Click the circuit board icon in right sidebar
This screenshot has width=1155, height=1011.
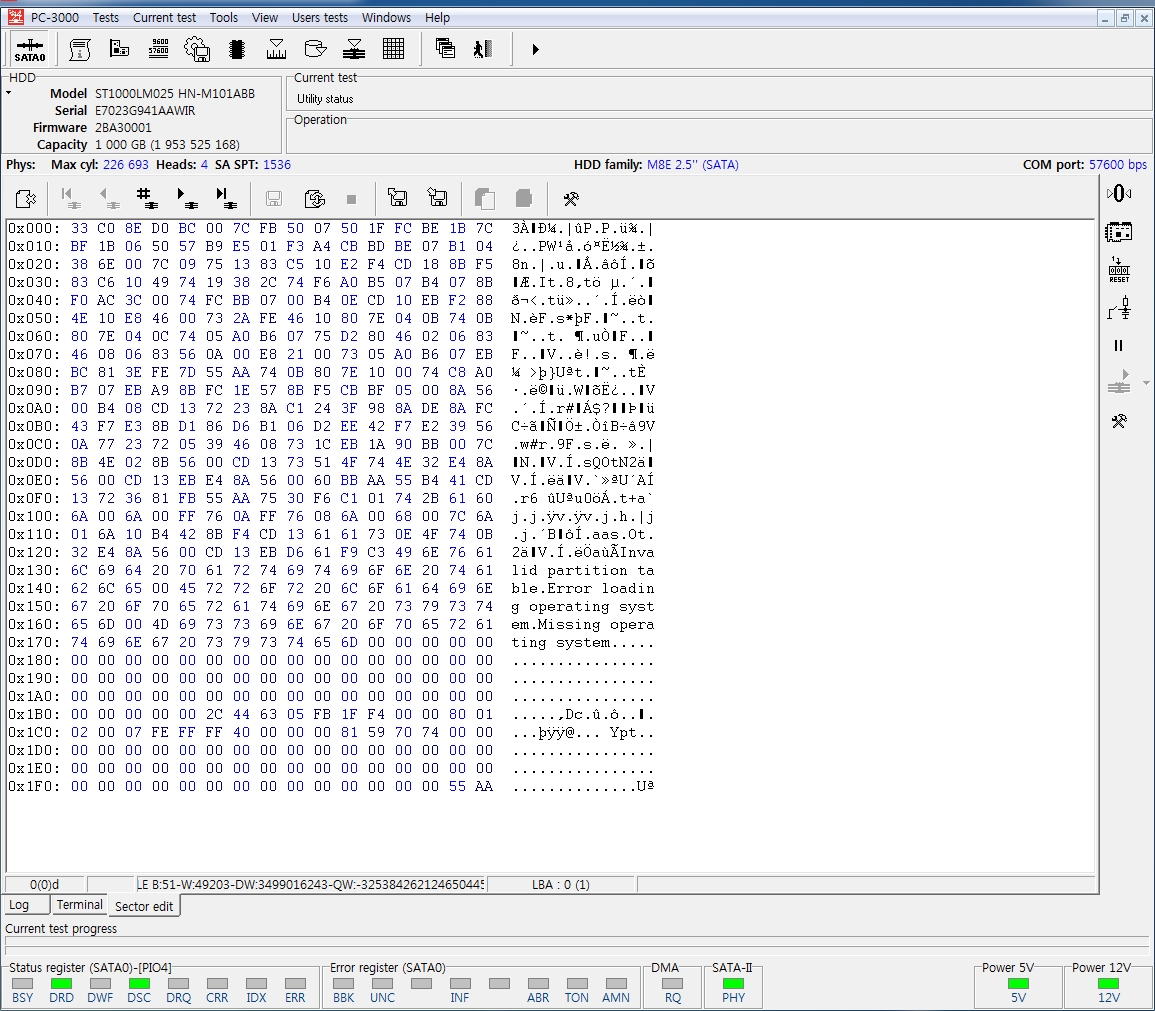point(1119,232)
